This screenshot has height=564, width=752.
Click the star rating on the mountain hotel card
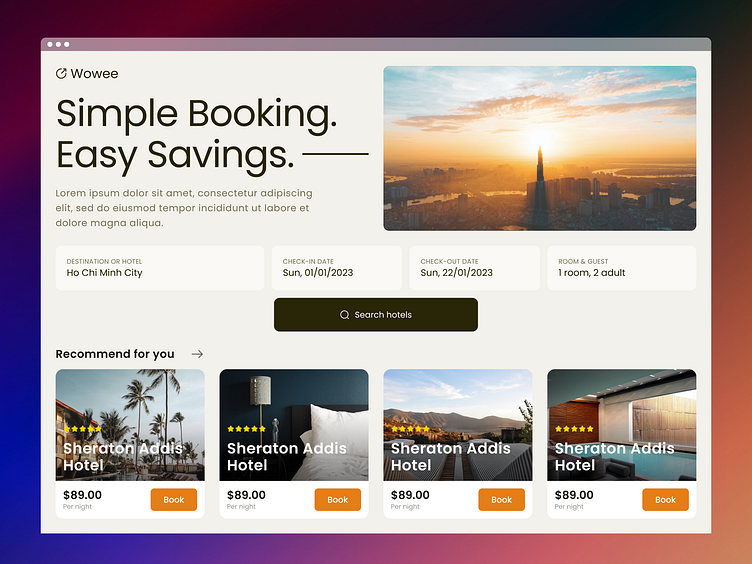coord(411,429)
